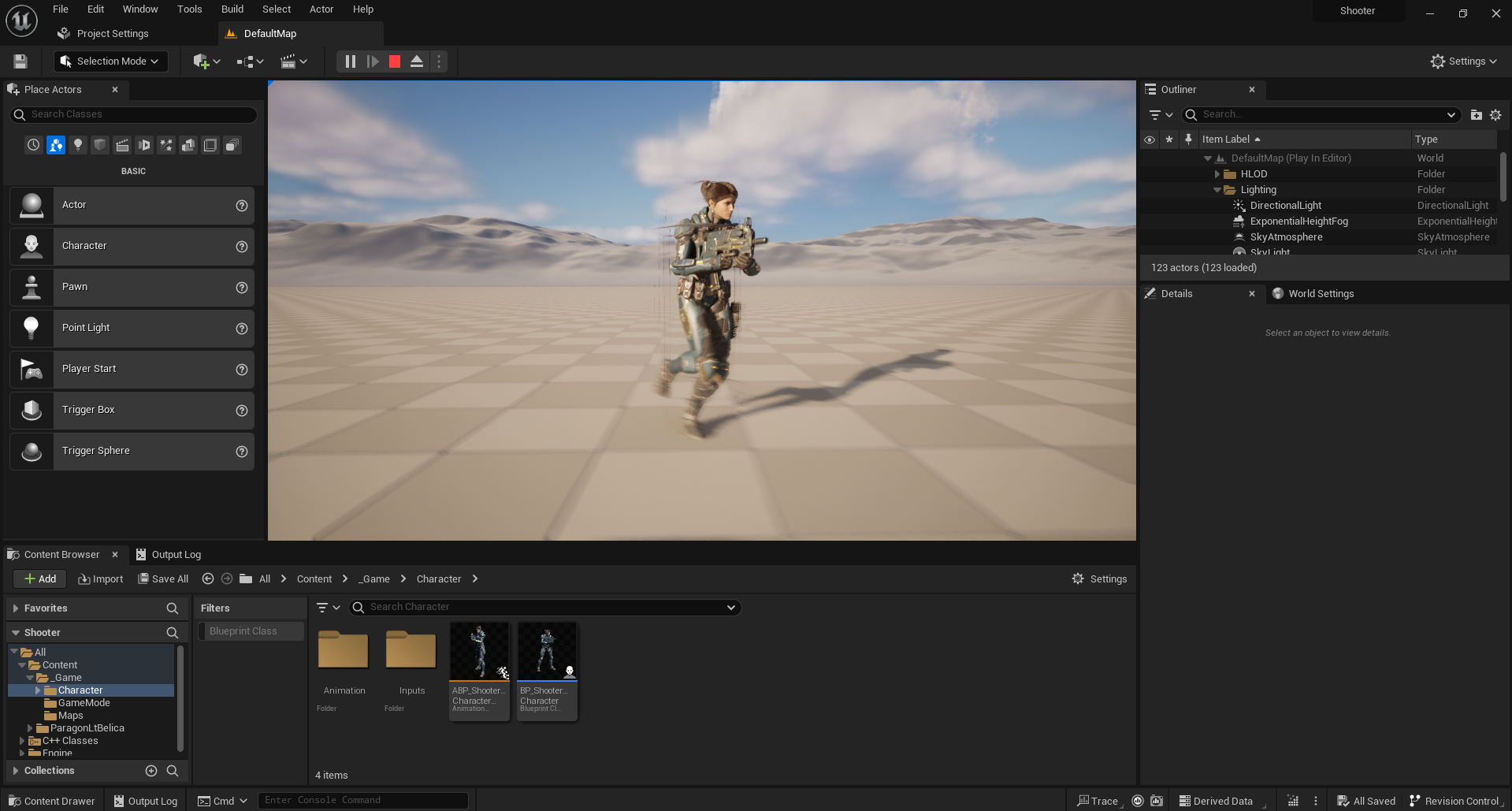
Task: Open Content Browser Settings
Action: pyautogui.click(x=1100, y=579)
